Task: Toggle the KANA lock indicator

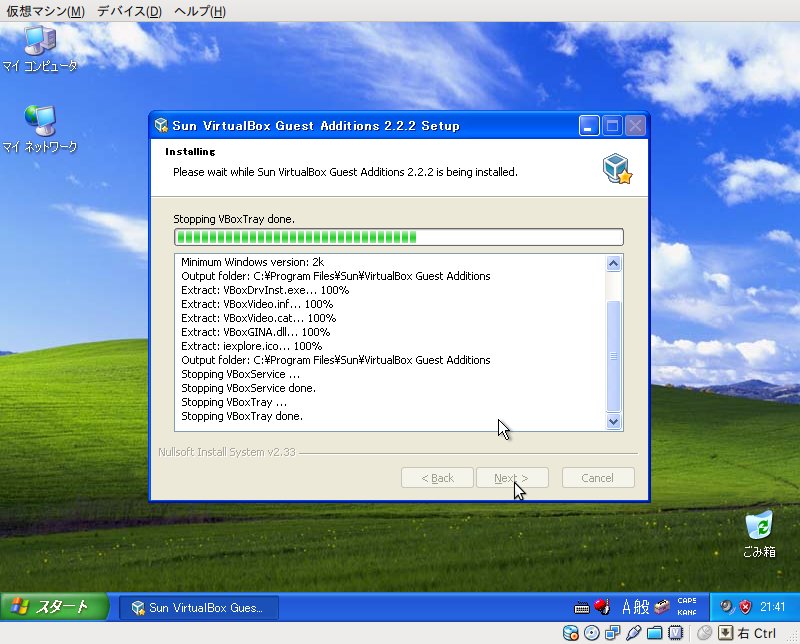Action: coord(687,612)
